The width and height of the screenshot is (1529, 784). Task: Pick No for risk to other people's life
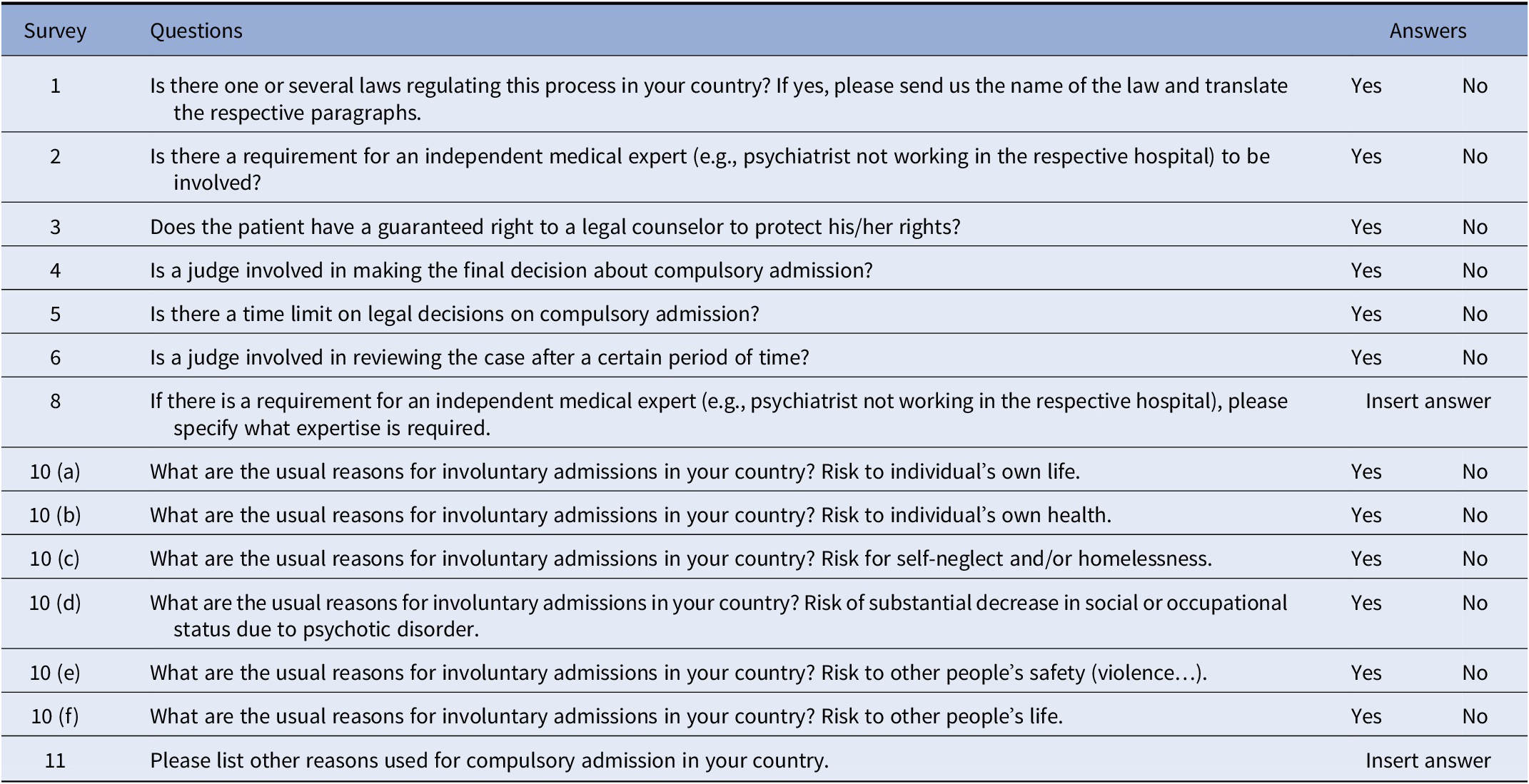coord(1474,717)
